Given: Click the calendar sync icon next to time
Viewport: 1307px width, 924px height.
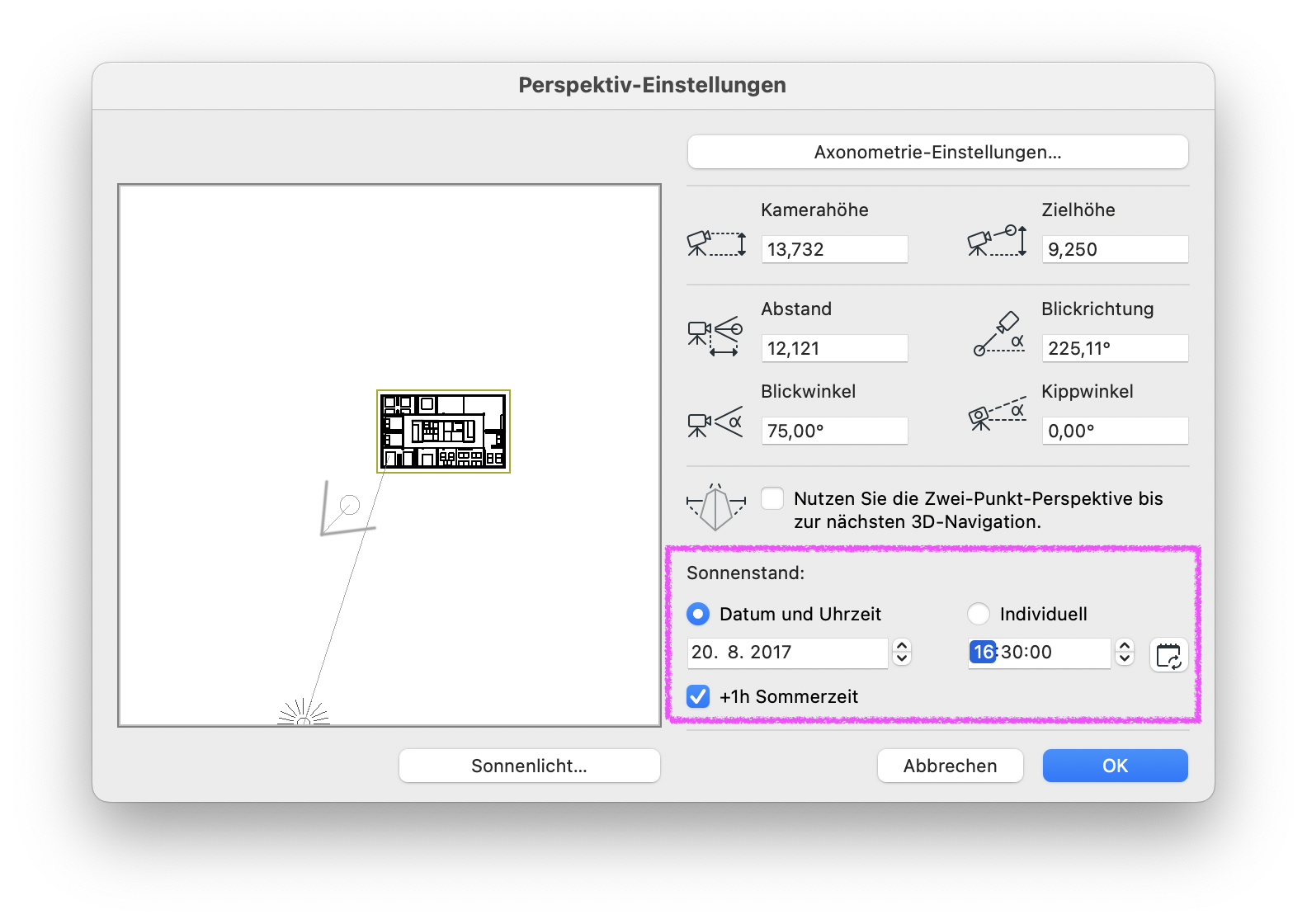Looking at the screenshot, I should 1168,655.
